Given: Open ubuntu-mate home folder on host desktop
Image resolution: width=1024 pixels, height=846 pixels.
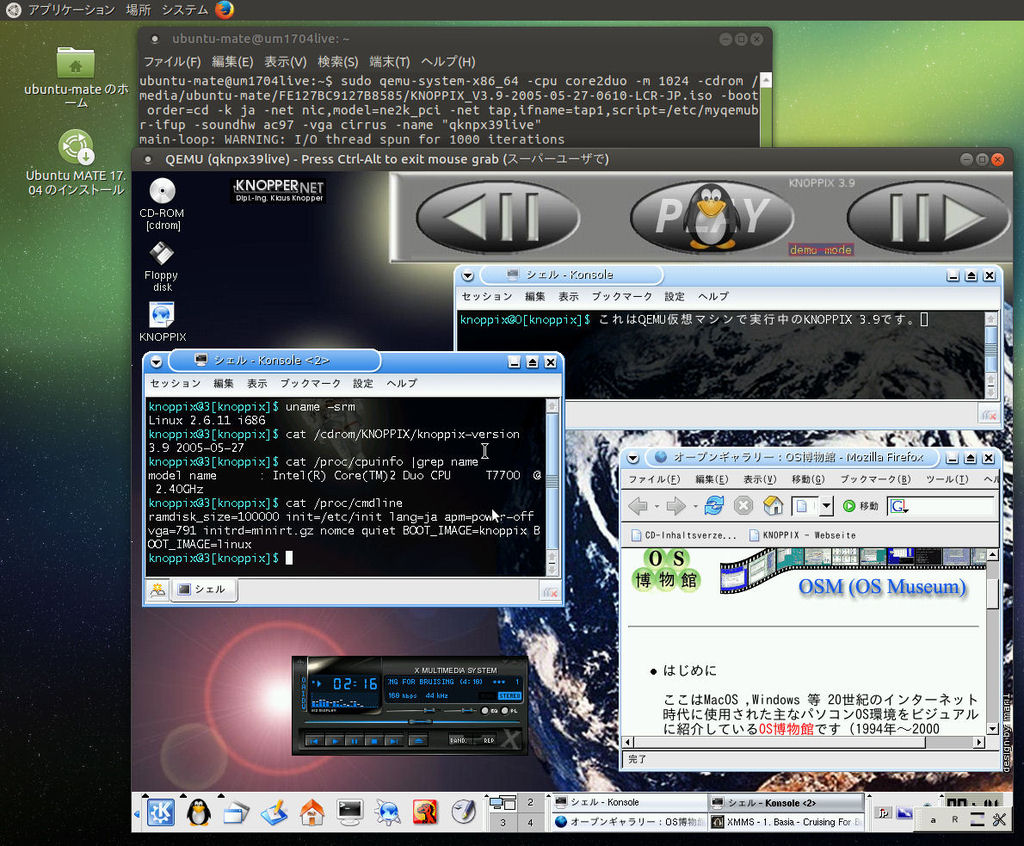Looking at the screenshot, I should [76, 76].
